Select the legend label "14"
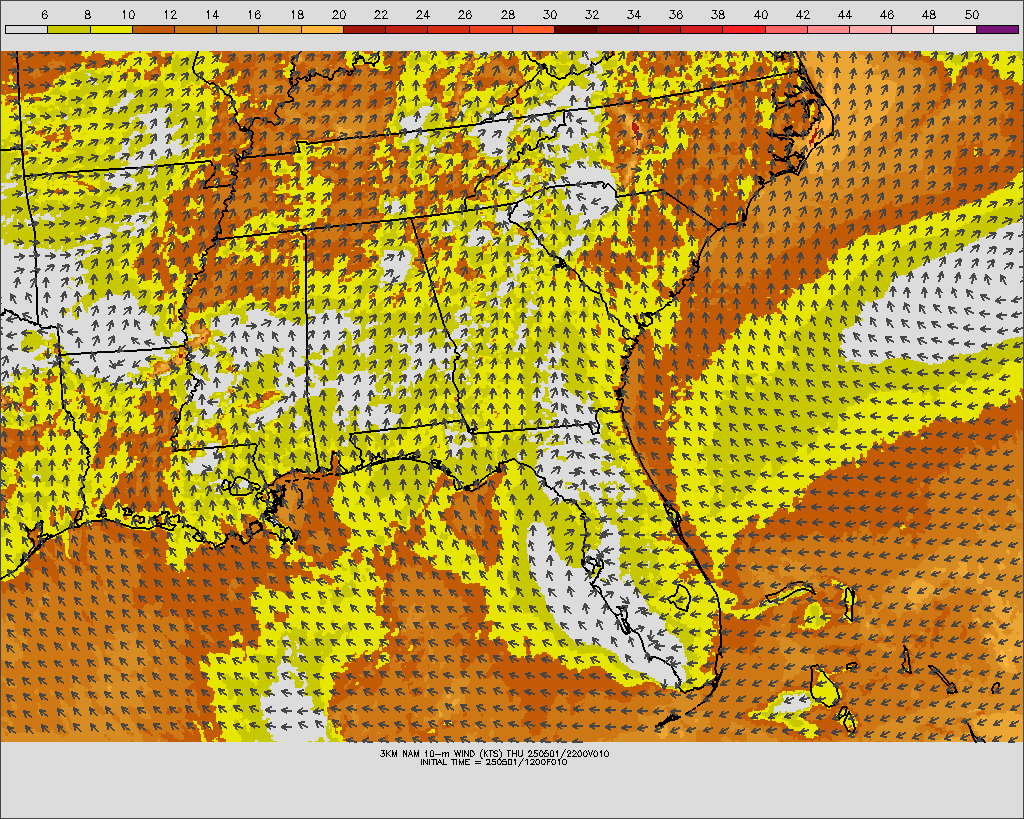 tap(212, 14)
